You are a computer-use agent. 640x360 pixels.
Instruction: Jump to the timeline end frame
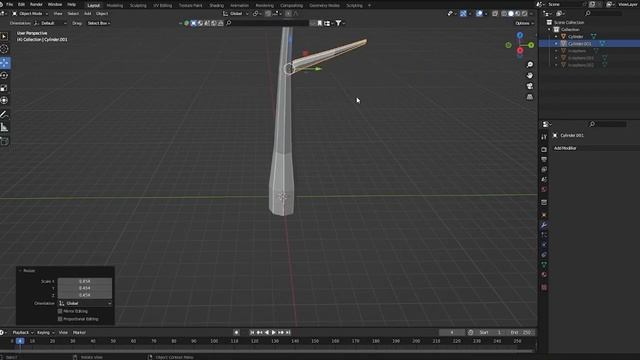point(288,333)
